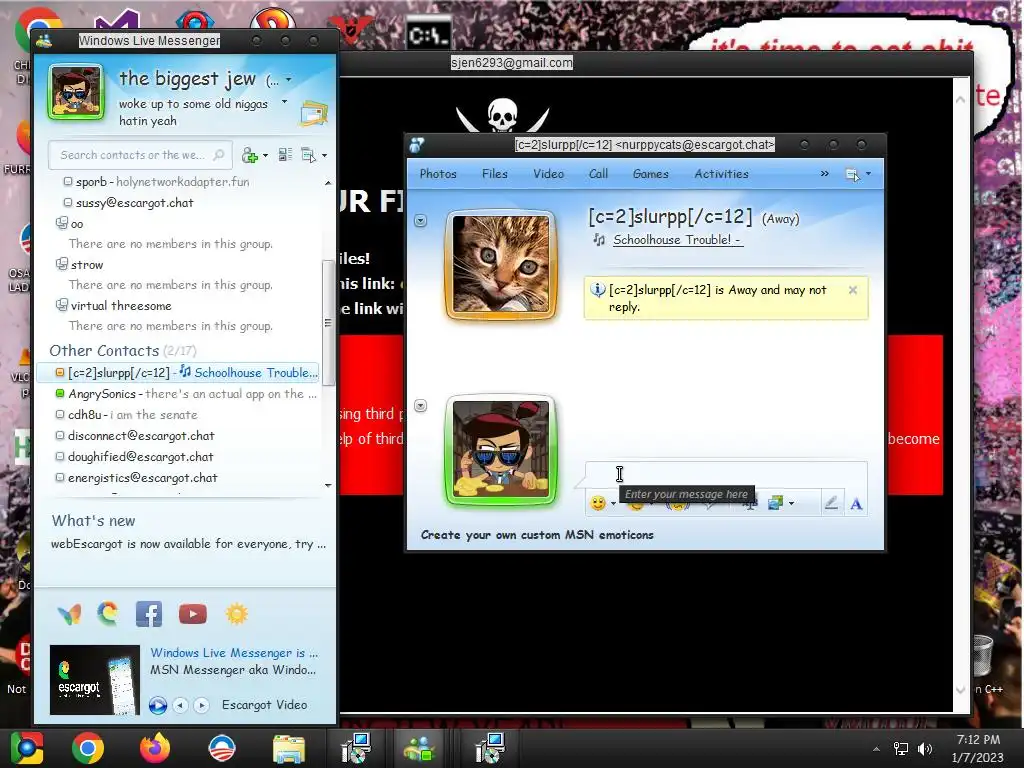Click the search magnifier icon
Image resolution: width=1024 pixels, height=768 pixels.
point(219,155)
